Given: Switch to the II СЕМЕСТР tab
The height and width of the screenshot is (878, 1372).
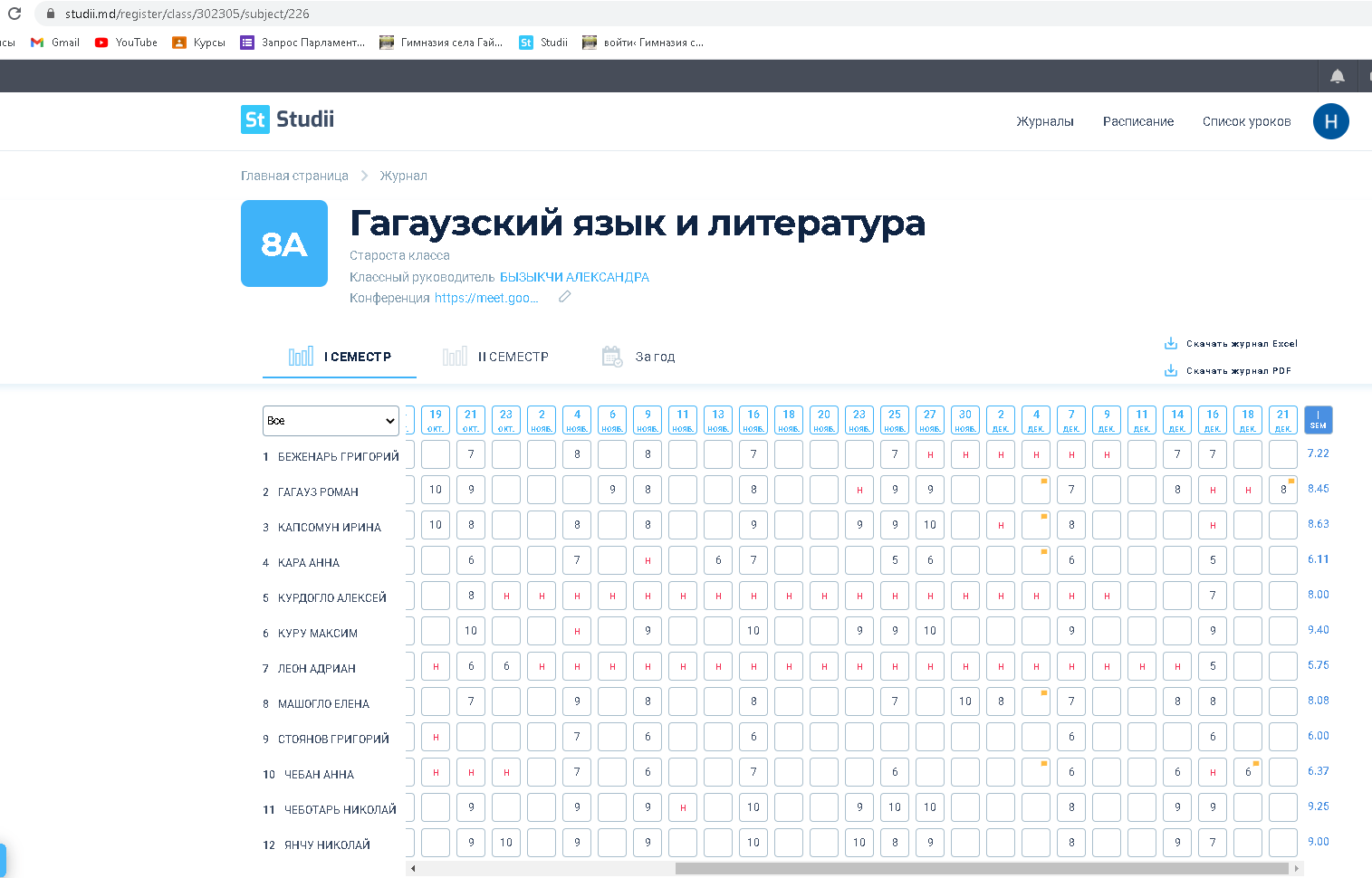Looking at the screenshot, I should coord(495,357).
